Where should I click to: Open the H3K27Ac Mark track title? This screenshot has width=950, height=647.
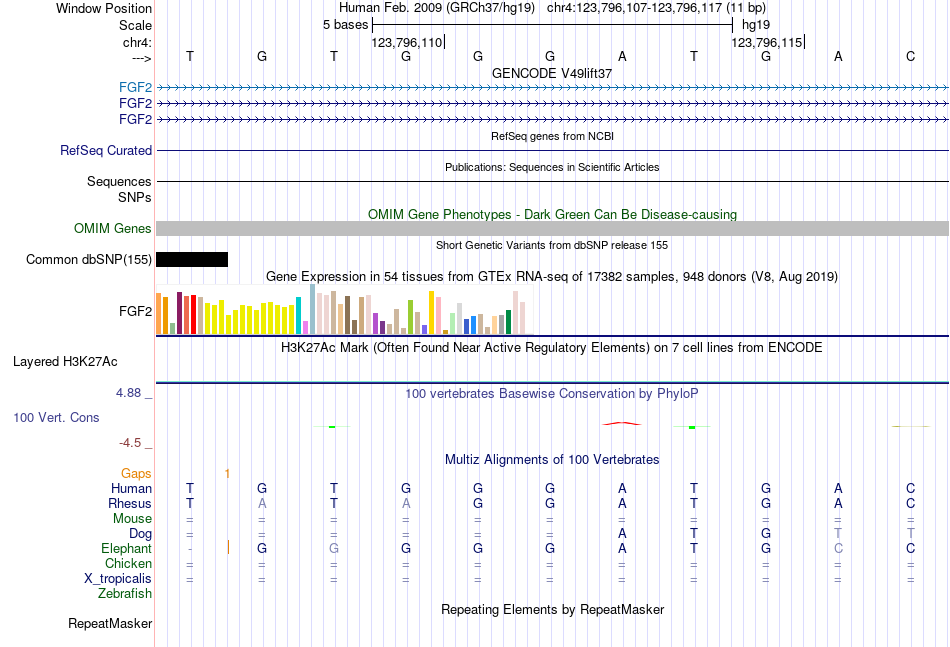[552, 348]
